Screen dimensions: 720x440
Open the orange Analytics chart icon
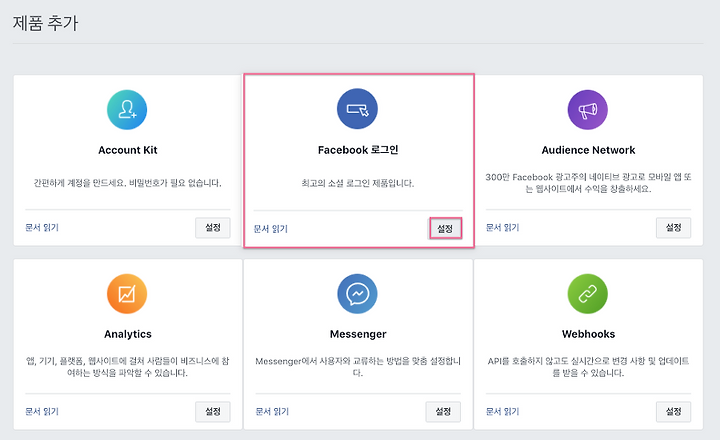coord(127,294)
